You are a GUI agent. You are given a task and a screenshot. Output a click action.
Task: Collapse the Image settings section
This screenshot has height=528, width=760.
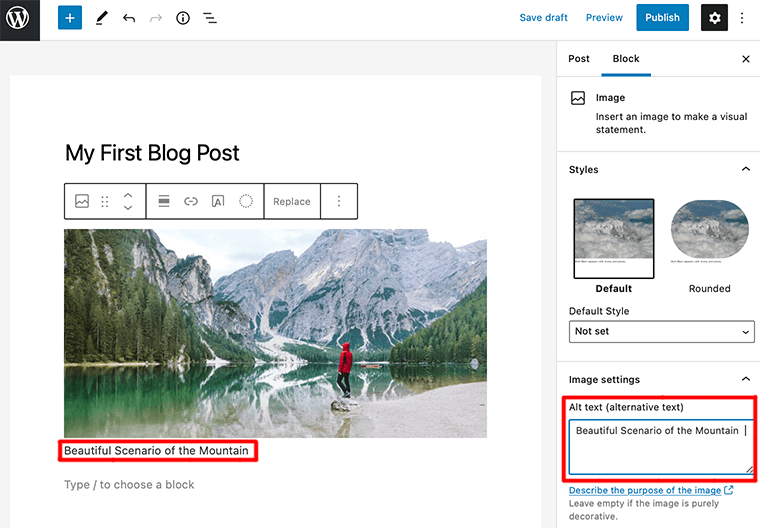point(745,379)
